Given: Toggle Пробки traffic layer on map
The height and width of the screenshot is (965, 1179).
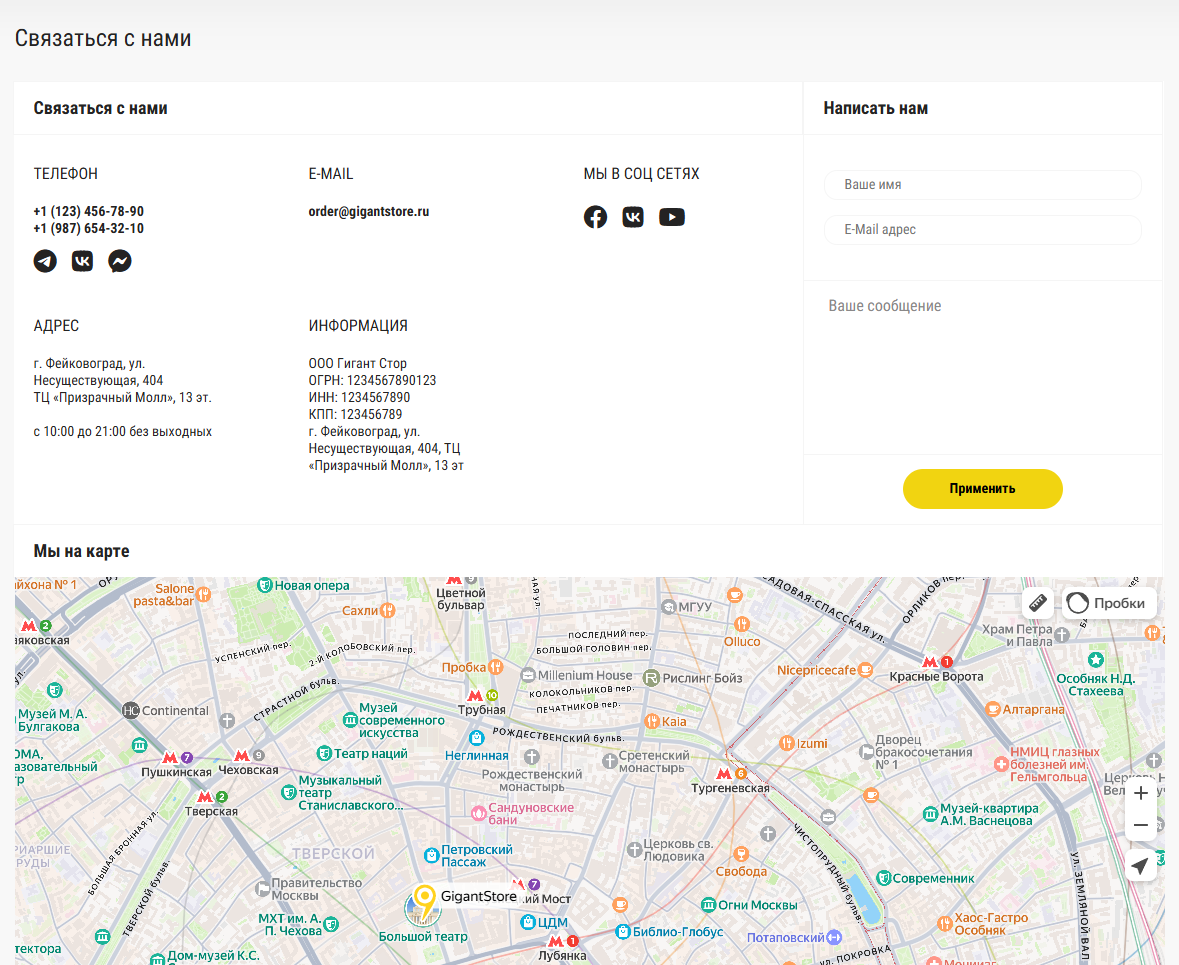Looking at the screenshot, I should (1109, 603).
